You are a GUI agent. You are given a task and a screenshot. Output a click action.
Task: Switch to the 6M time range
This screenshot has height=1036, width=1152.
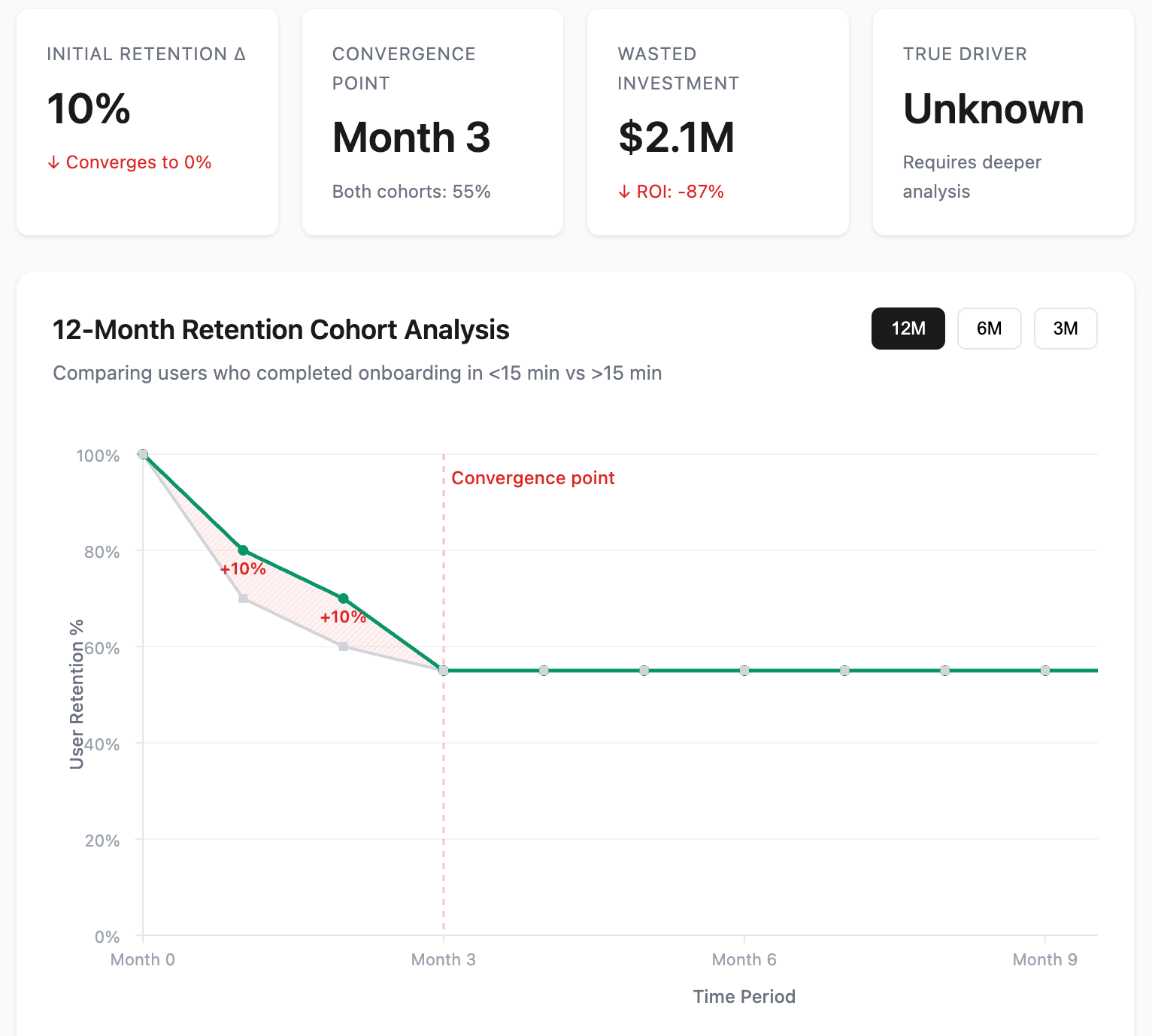click(989, 329)
